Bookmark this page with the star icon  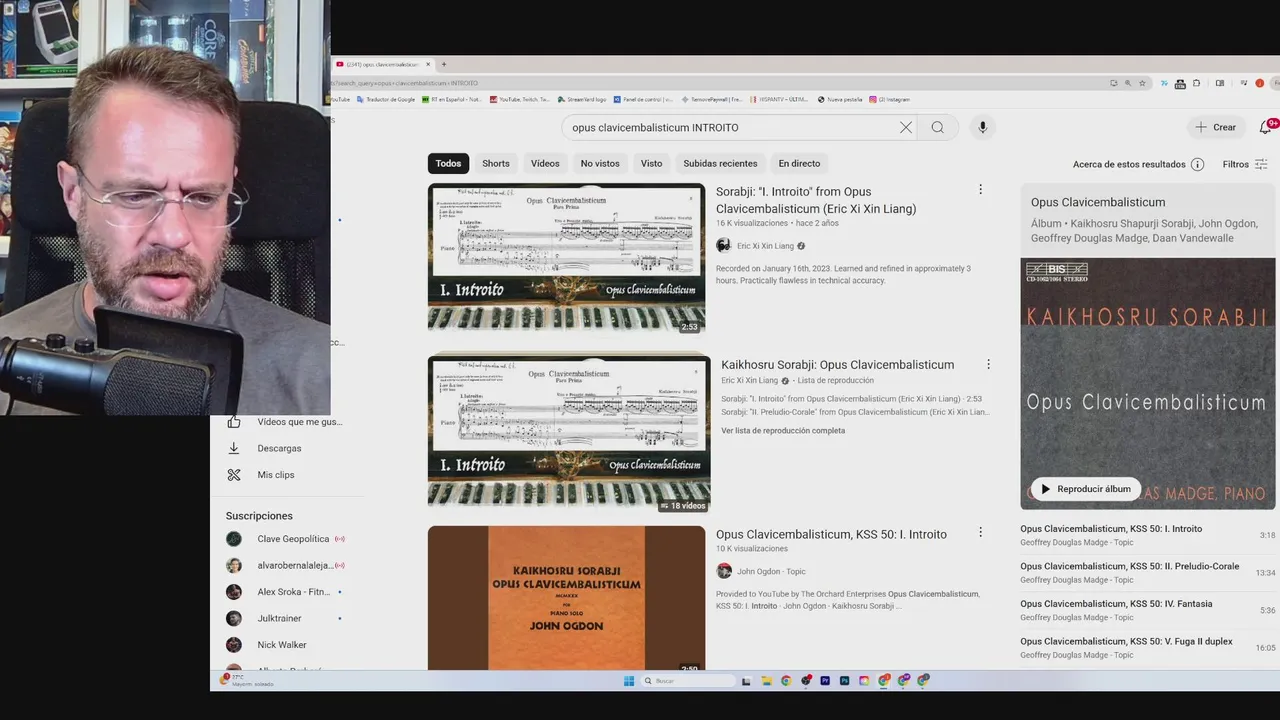coord(1142,83)
